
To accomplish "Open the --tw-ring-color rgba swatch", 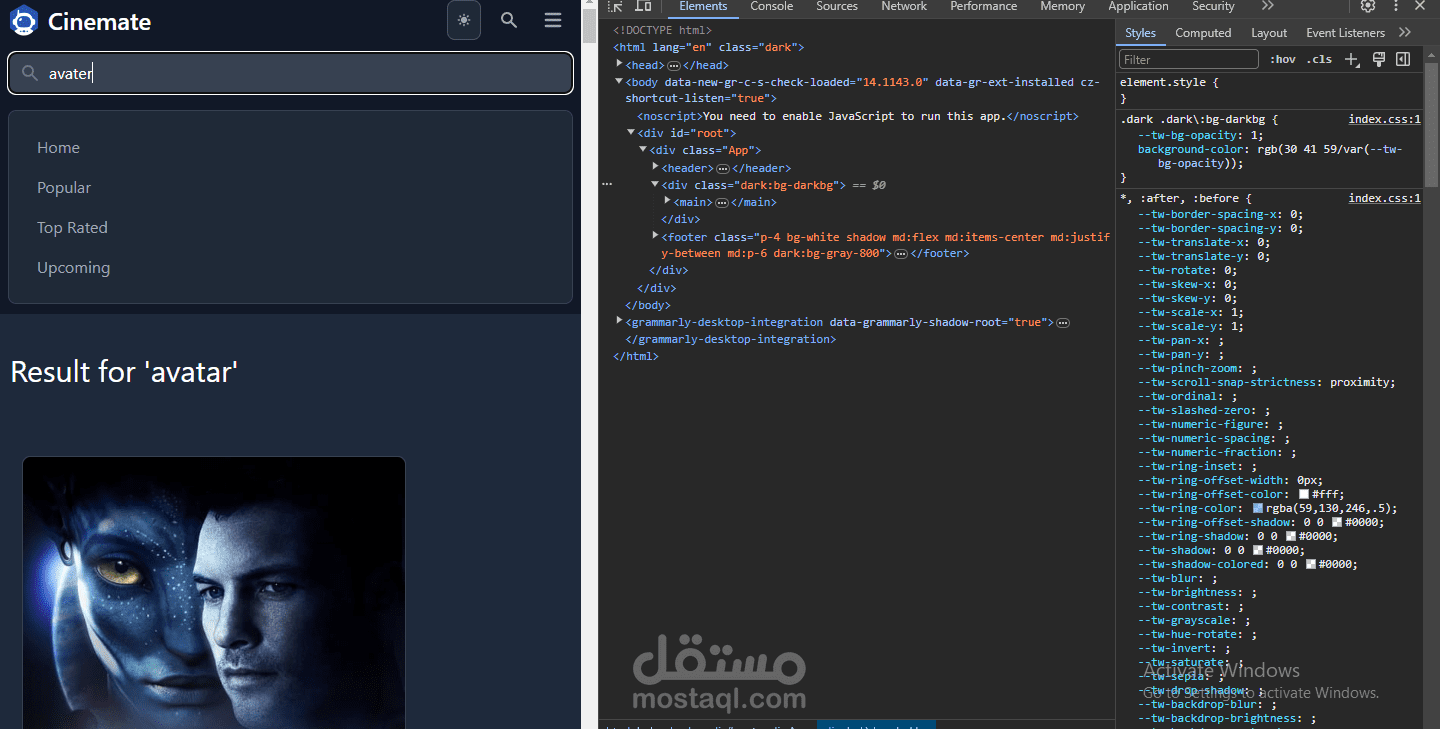I will click(1258, 508).
